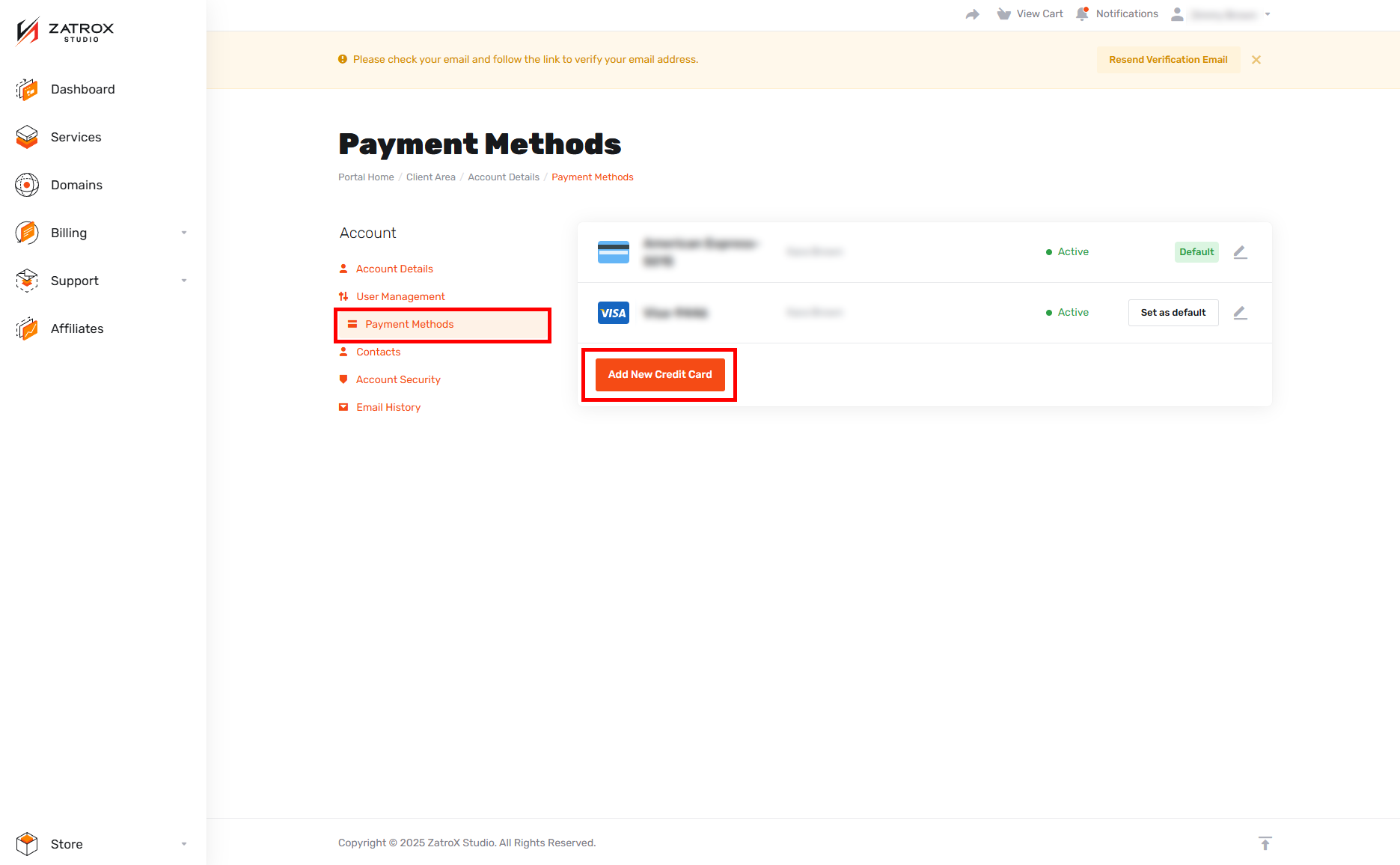Expand the Support menu arrow

pyautogui.click(x=184, y=281)
